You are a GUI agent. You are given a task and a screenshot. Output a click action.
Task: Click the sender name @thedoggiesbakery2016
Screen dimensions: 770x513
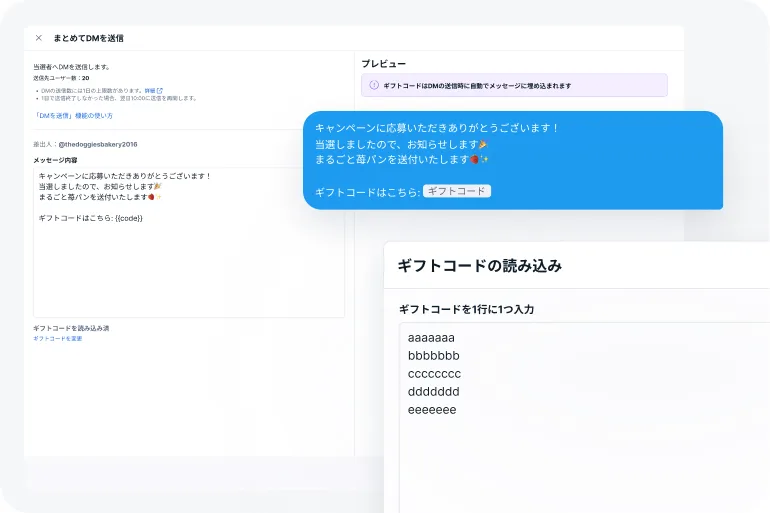point(98,145)
